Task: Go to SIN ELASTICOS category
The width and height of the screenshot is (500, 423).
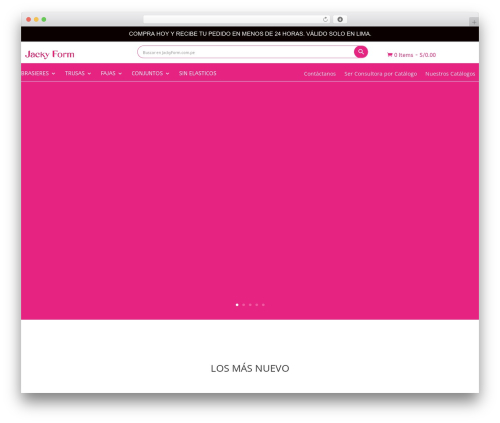Action: [198, 73]
